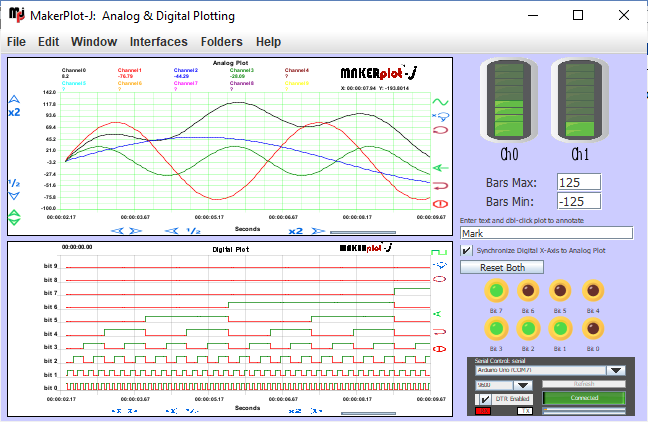Toggle the Bit 2 LED indicator
This screenshot has width=648, height=422.
528,329
